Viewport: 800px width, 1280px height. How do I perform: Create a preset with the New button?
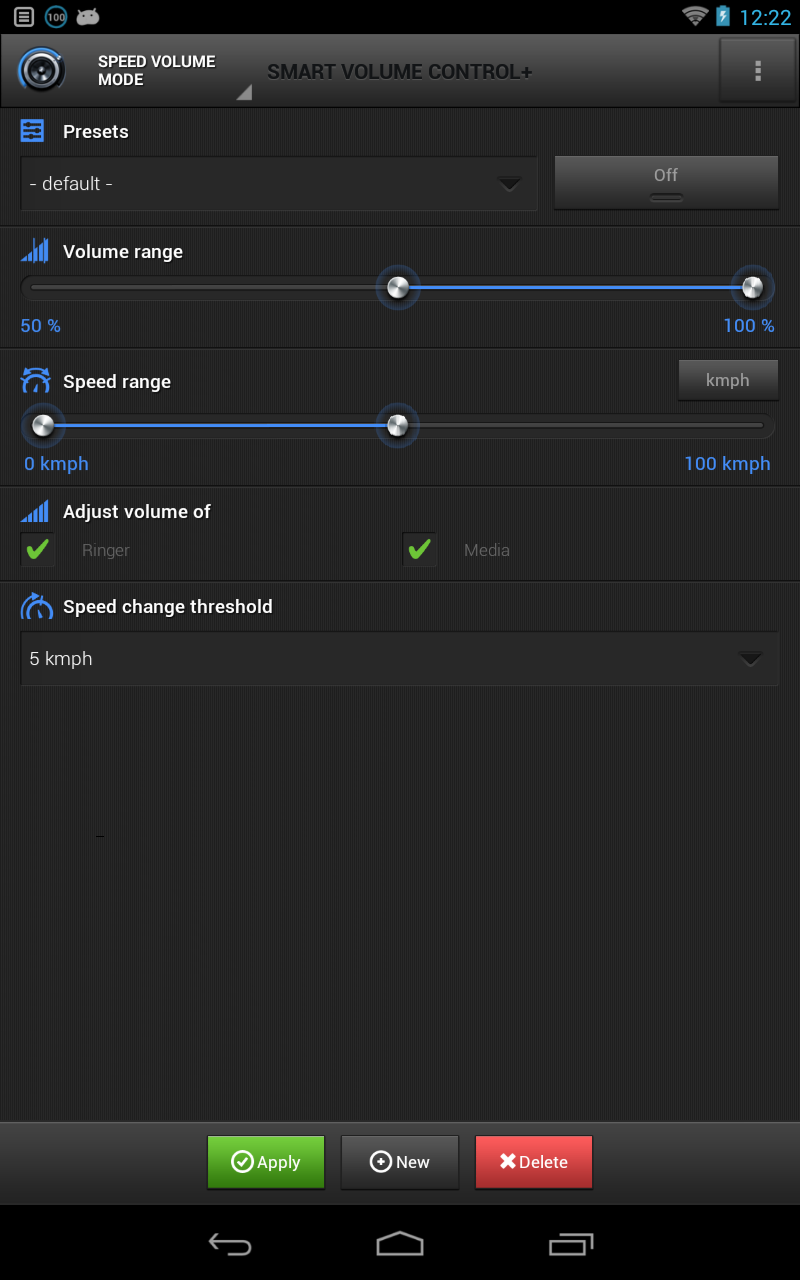399,1162
